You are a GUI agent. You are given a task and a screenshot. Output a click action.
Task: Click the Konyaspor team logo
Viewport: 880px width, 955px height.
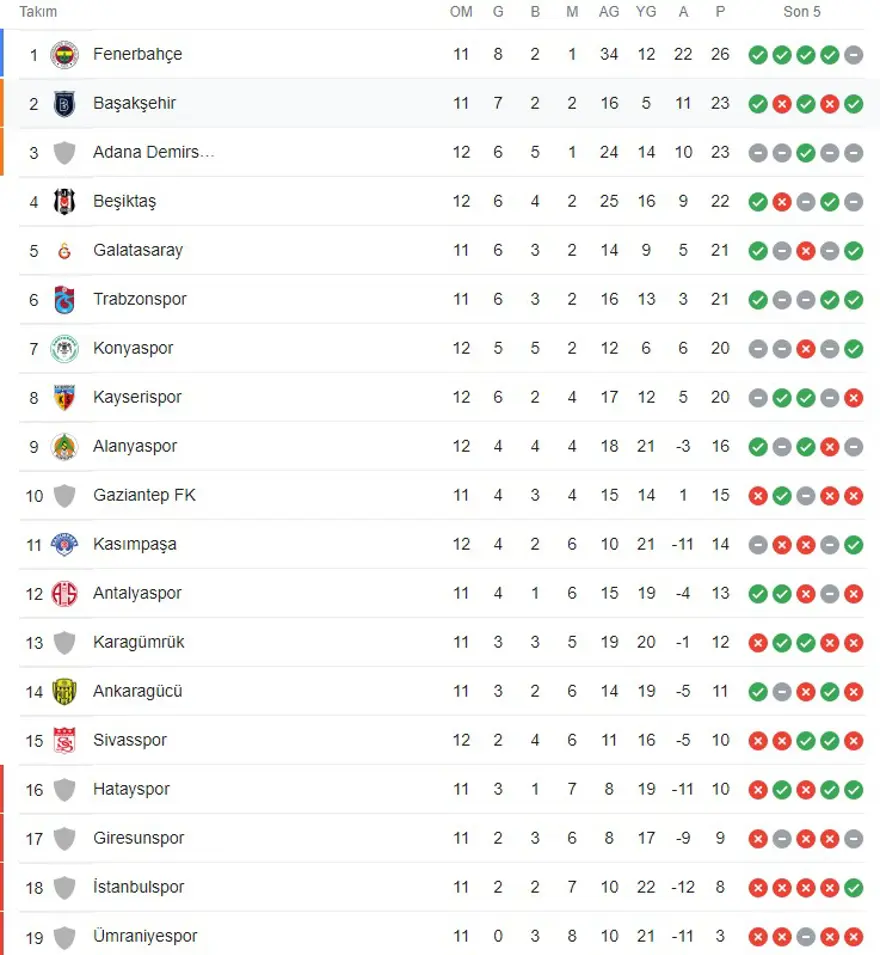click(64, 348)
